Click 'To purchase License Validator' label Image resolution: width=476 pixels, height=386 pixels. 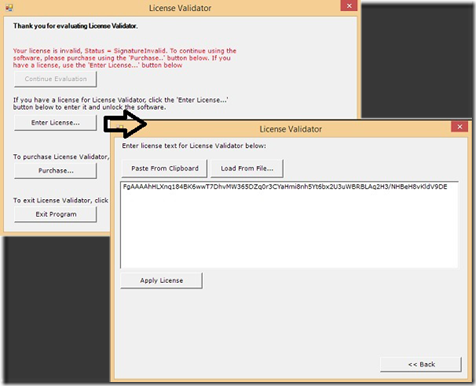(x=61, y=157)
